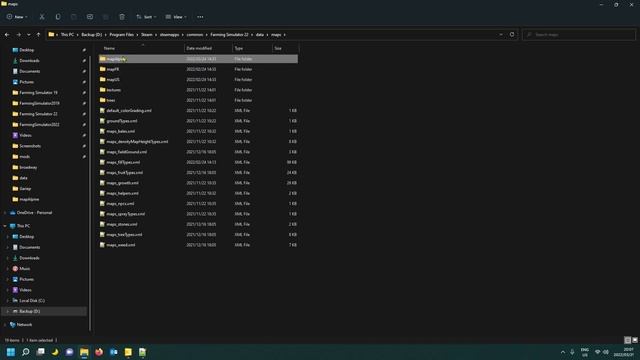
Task: Open Outlook from the taskbar
Action: pos(113,352)
